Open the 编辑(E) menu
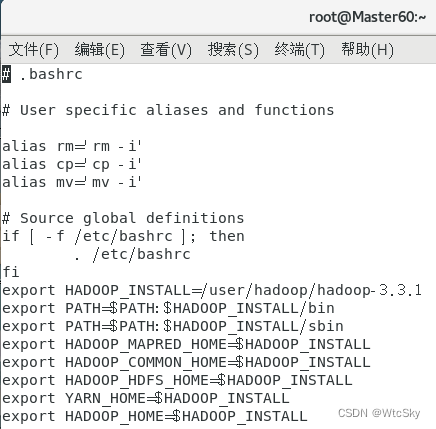436x429 pixels. click(100, 50)
